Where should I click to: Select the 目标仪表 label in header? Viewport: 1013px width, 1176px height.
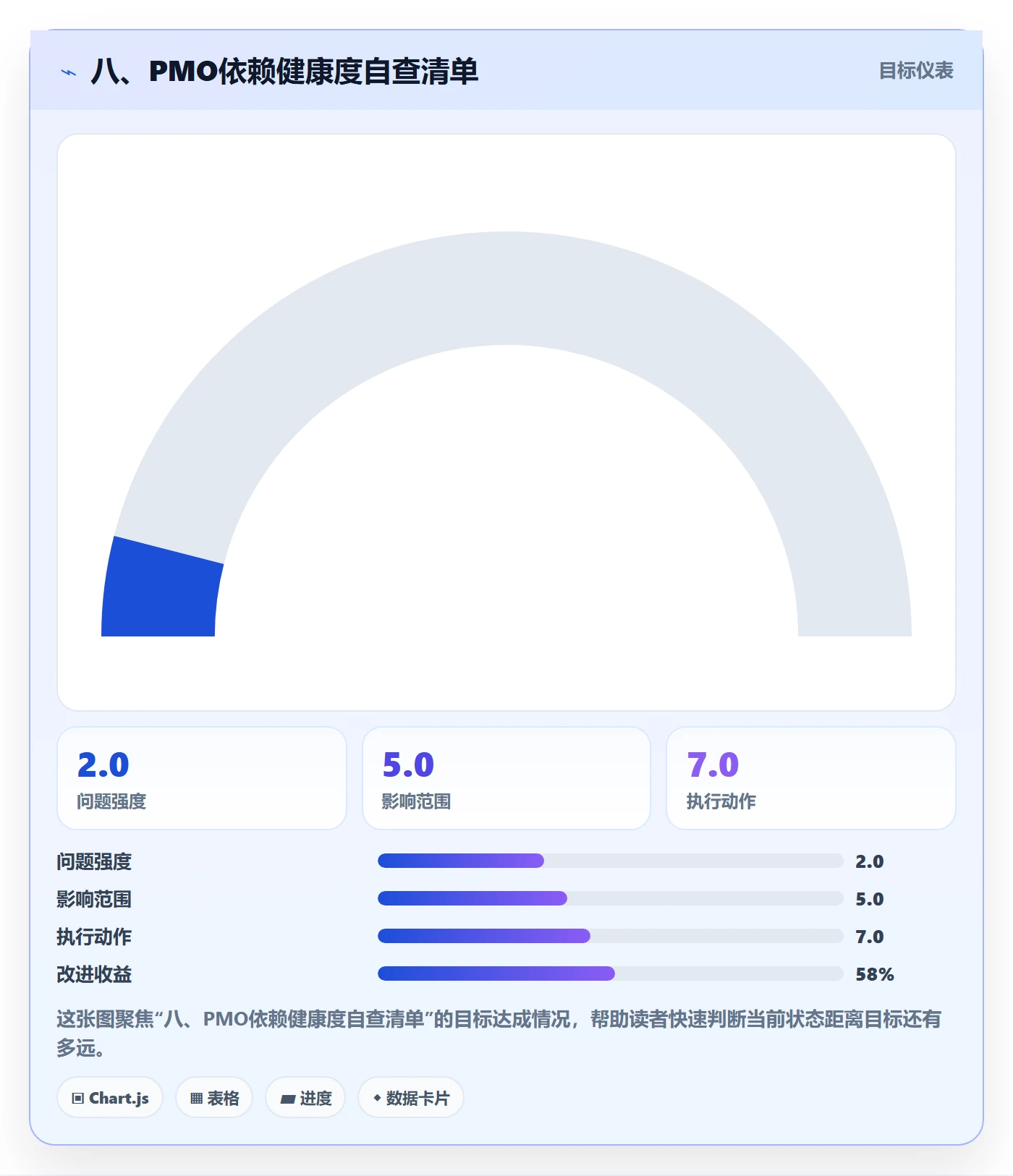point(916,71)
